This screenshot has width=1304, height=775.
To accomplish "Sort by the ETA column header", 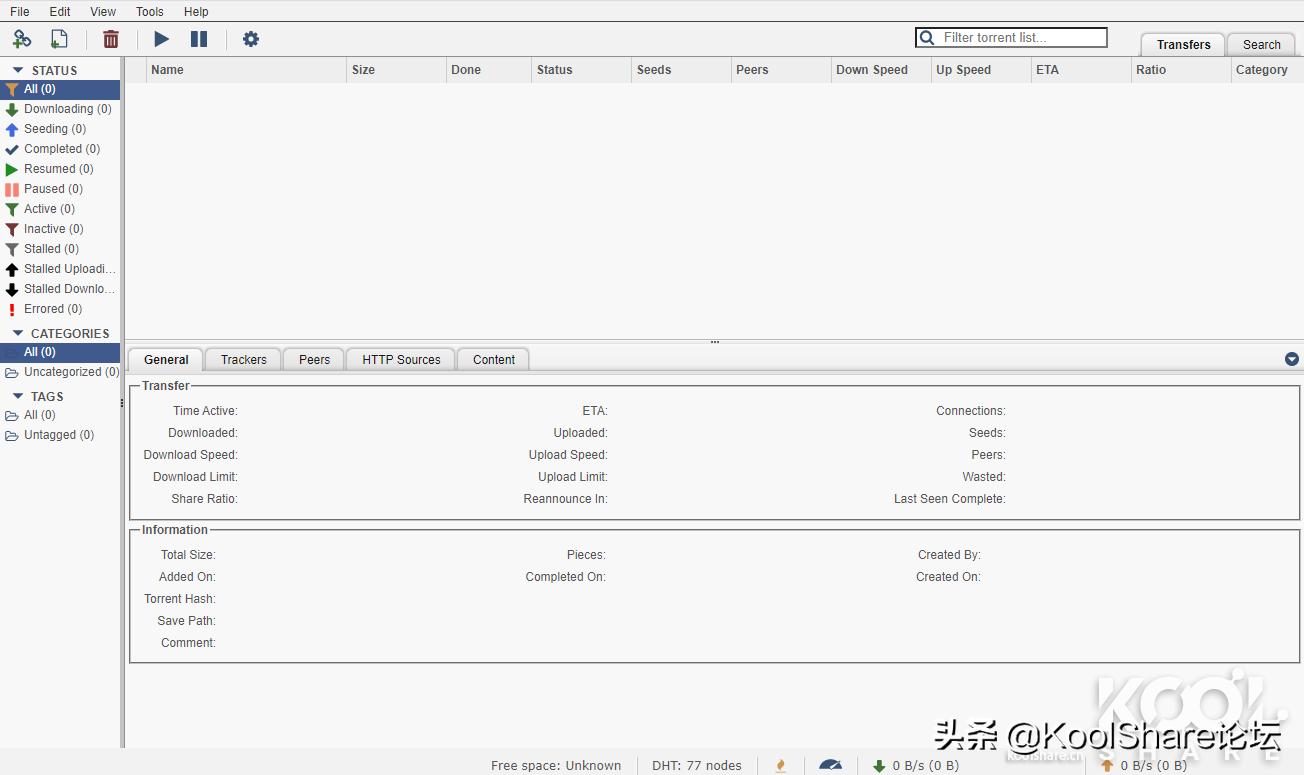I will tap(1082, 70).
